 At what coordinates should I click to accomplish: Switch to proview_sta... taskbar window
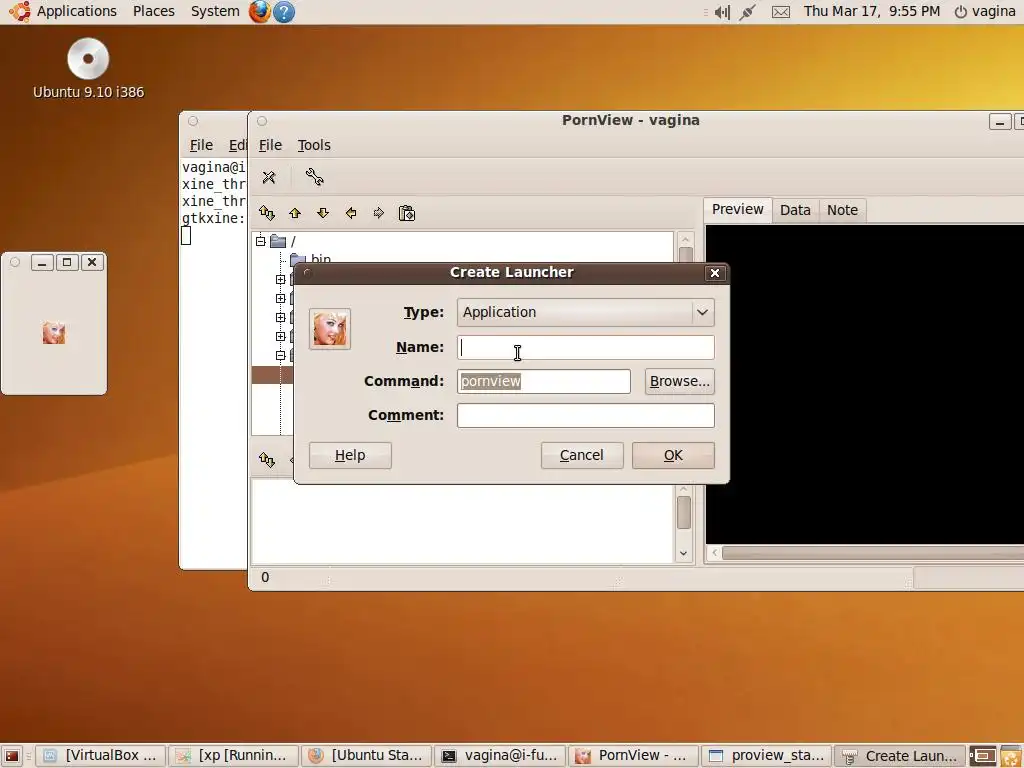tap(765, 756)
